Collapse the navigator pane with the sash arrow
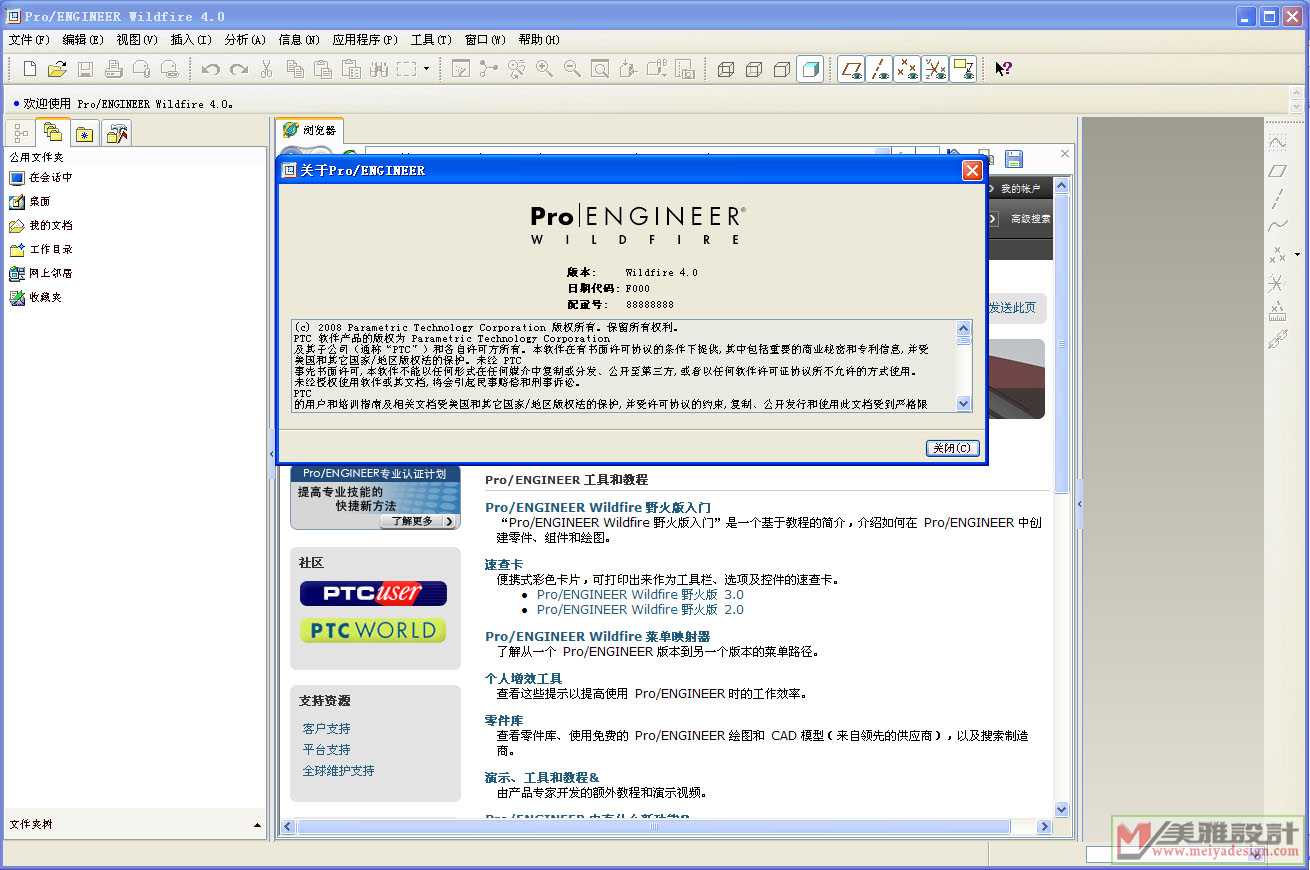 click(271, 455)
